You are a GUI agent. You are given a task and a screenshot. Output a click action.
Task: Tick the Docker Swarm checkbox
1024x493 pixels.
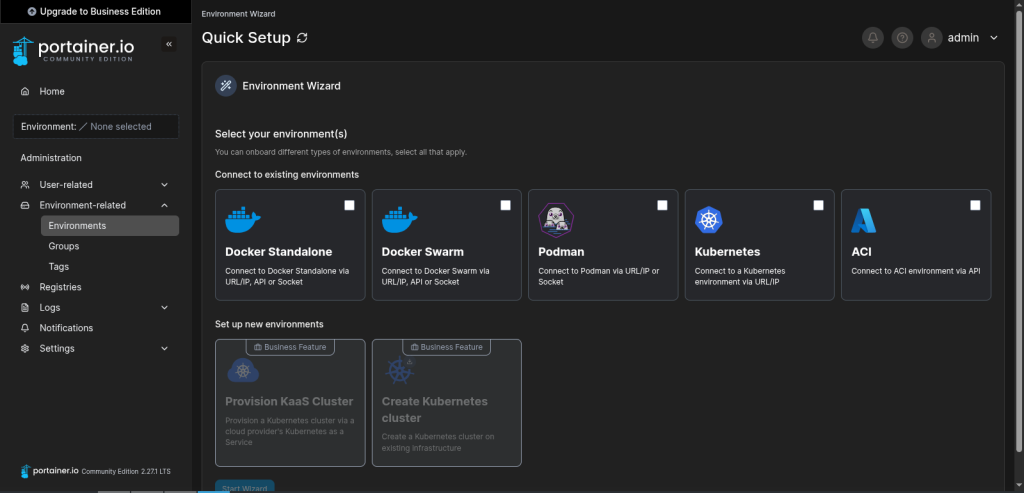tap(505, 205)
